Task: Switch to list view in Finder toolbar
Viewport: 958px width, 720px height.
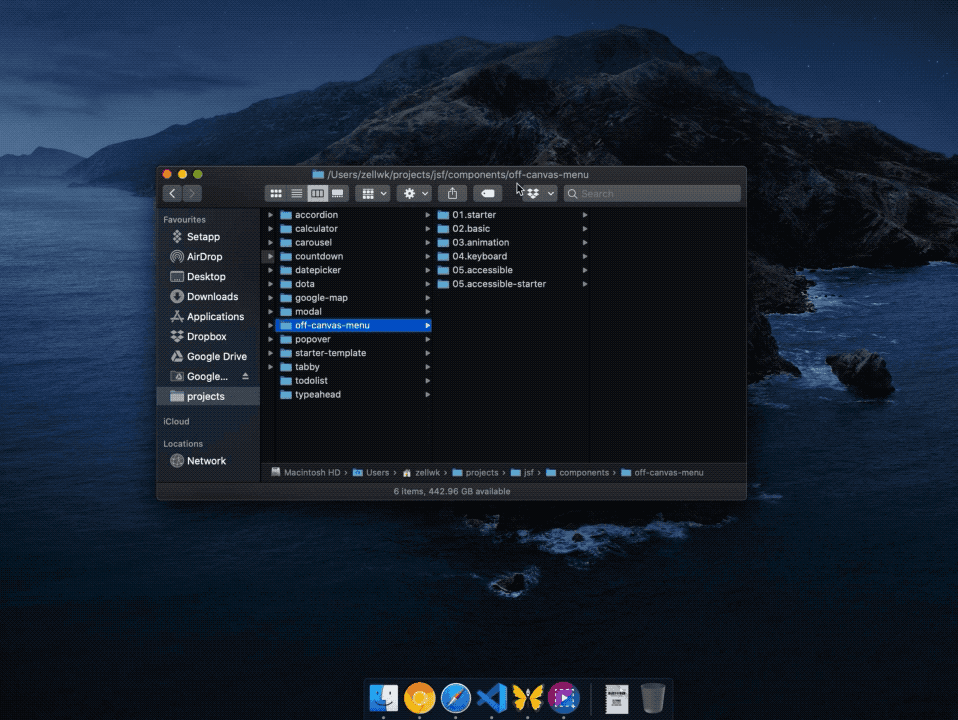Action: coord(297,193)
